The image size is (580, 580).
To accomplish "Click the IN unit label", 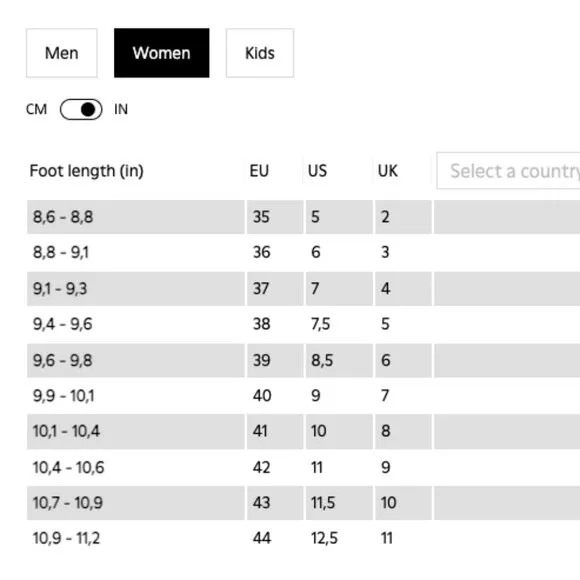I will (x=121, y=109).
